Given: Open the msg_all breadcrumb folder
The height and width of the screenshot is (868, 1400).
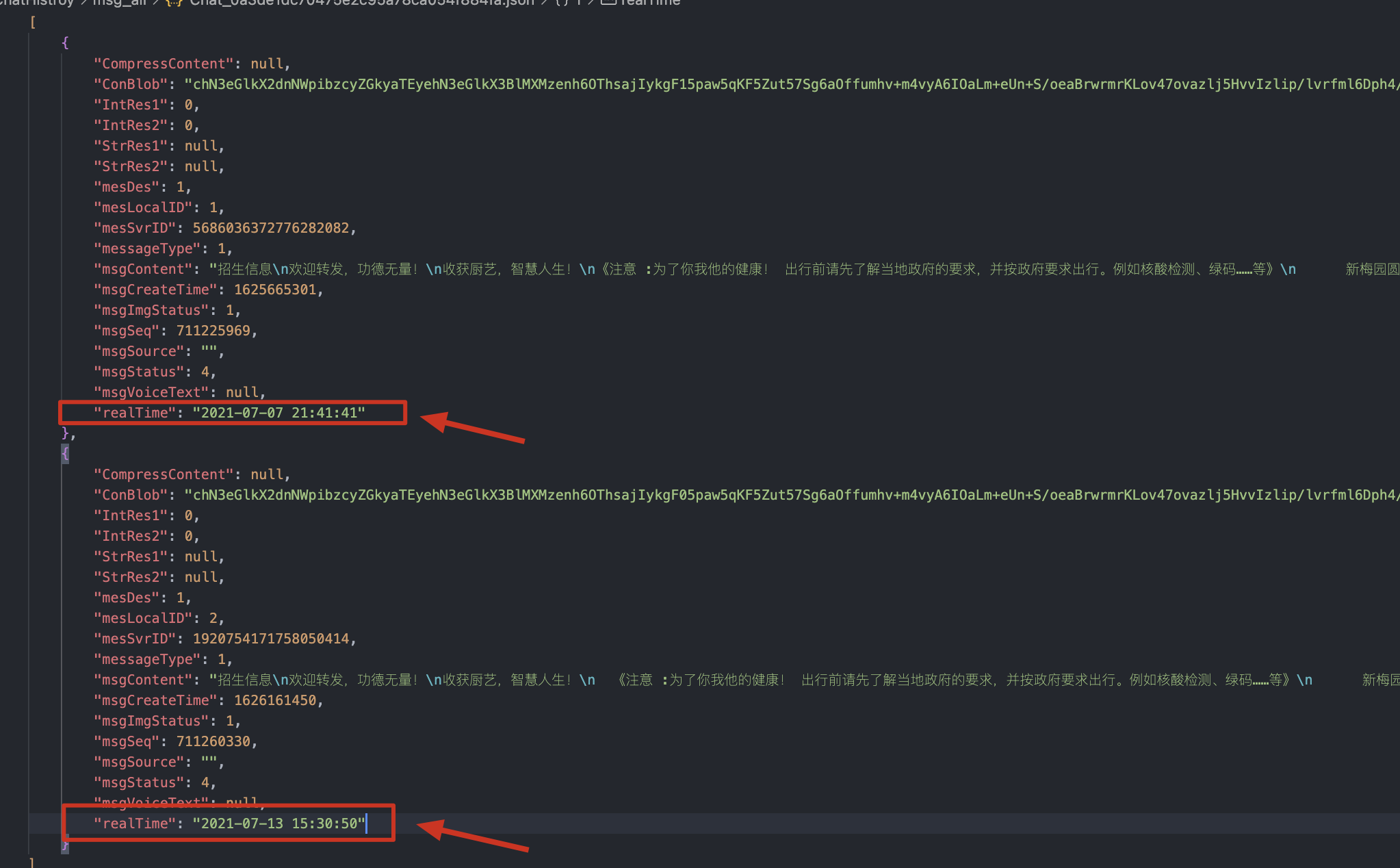Looking at the screenshot, I should pyautogui.click(x=119, y=3).
